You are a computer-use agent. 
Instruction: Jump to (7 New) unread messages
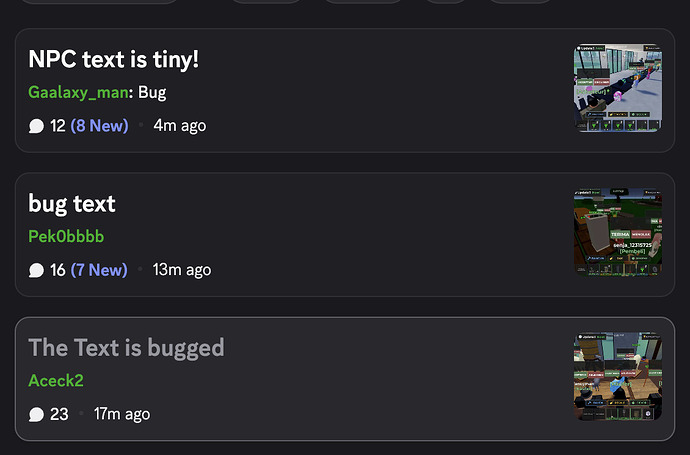99,270
